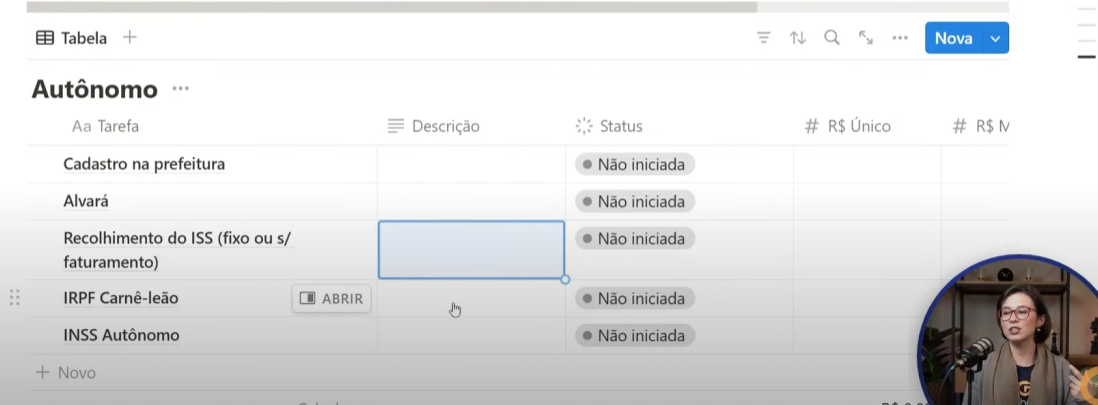Add a new view with plus icon
This screenshot has height=405, width=1098.
(x=130, y=37)
